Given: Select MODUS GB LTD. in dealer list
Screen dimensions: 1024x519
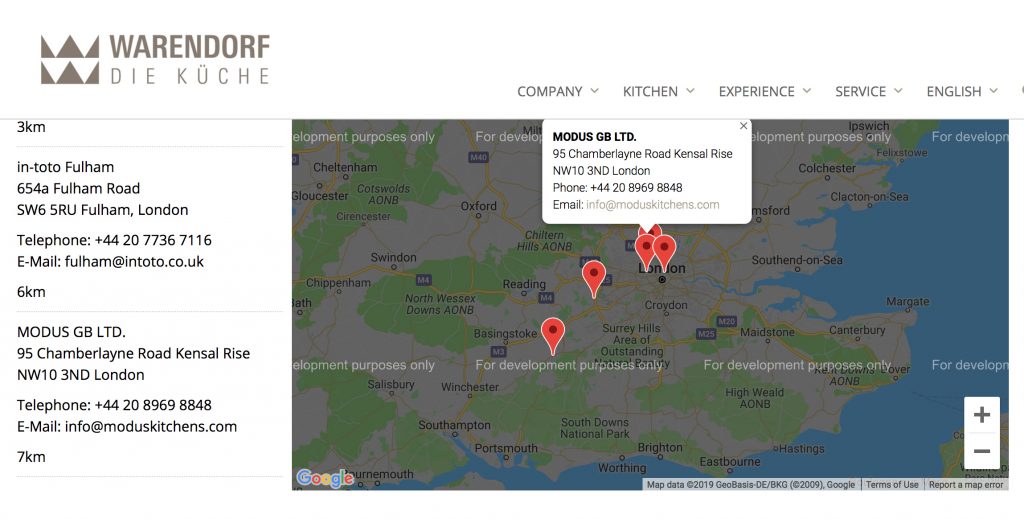Looking at the screenshot, I should point(71,332).
